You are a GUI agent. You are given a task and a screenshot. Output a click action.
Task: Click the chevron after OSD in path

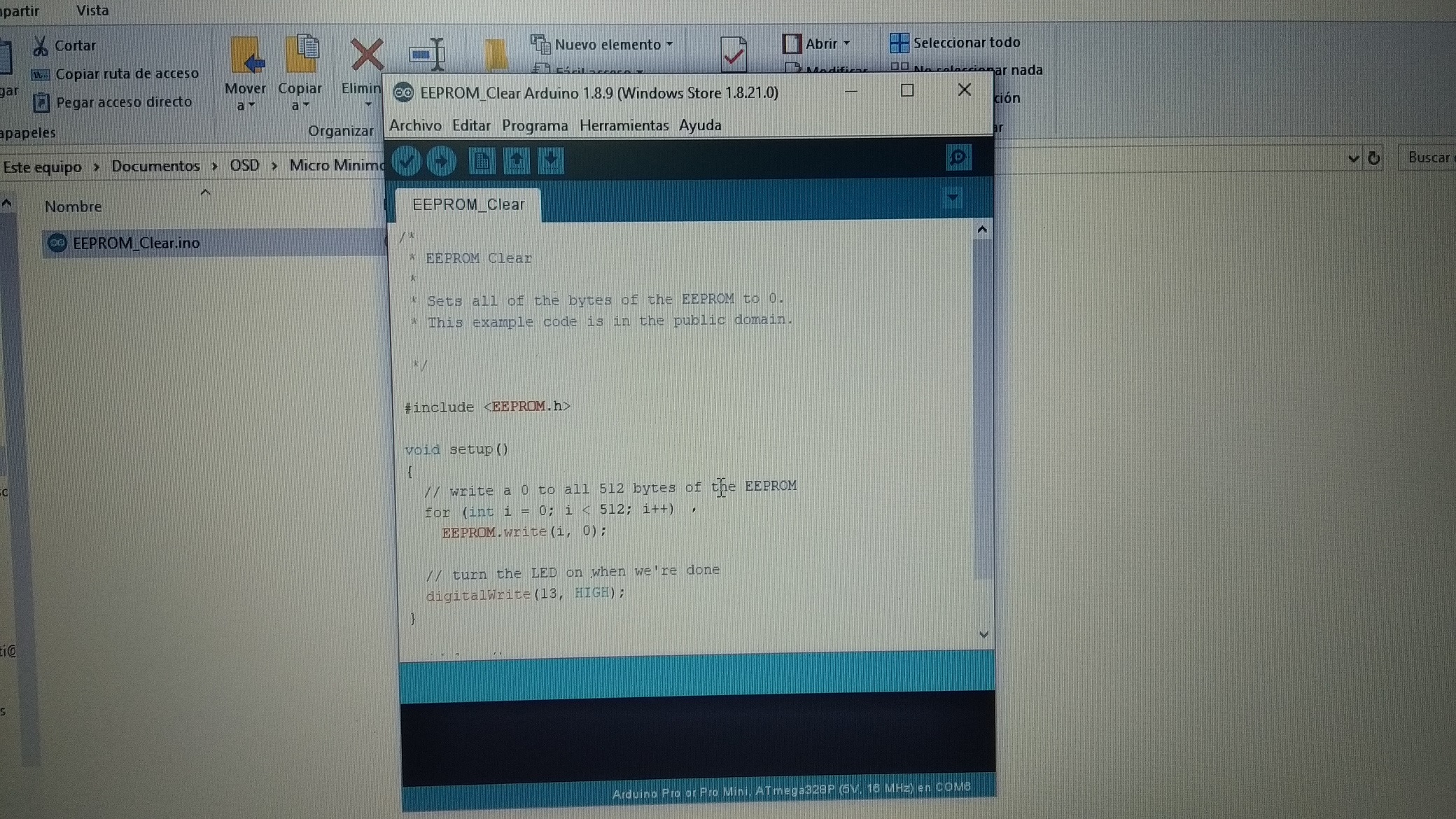(x=274, y=166)
